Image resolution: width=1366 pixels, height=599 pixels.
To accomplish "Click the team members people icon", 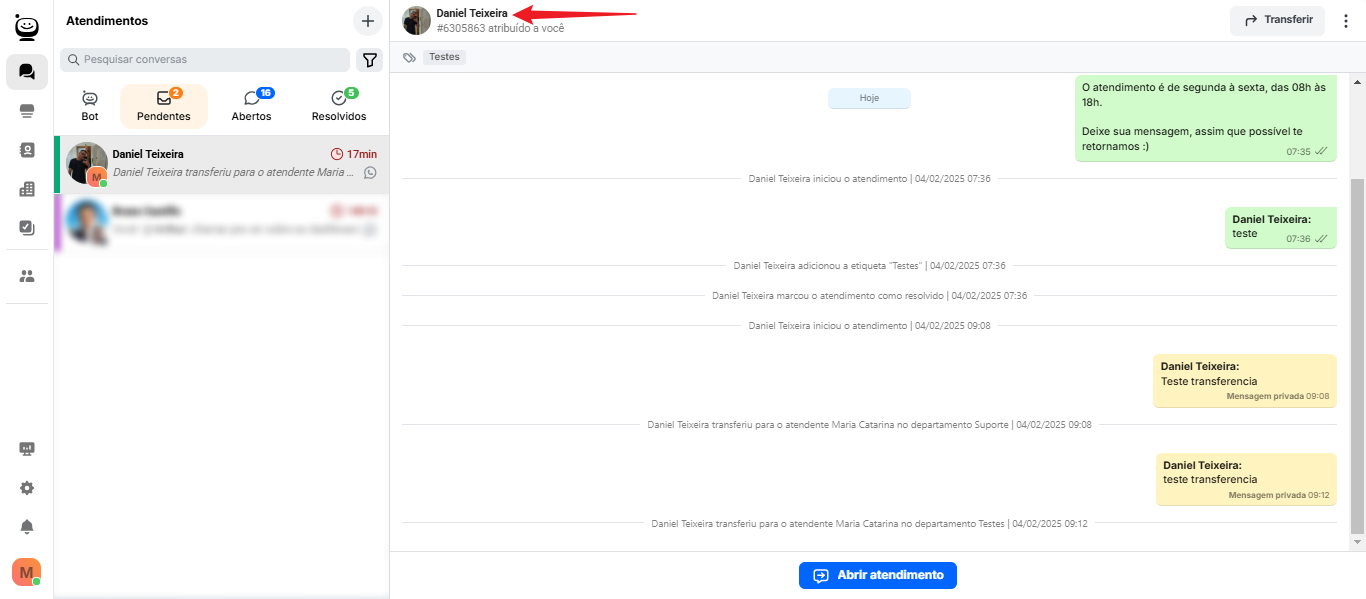I will 27,276.
